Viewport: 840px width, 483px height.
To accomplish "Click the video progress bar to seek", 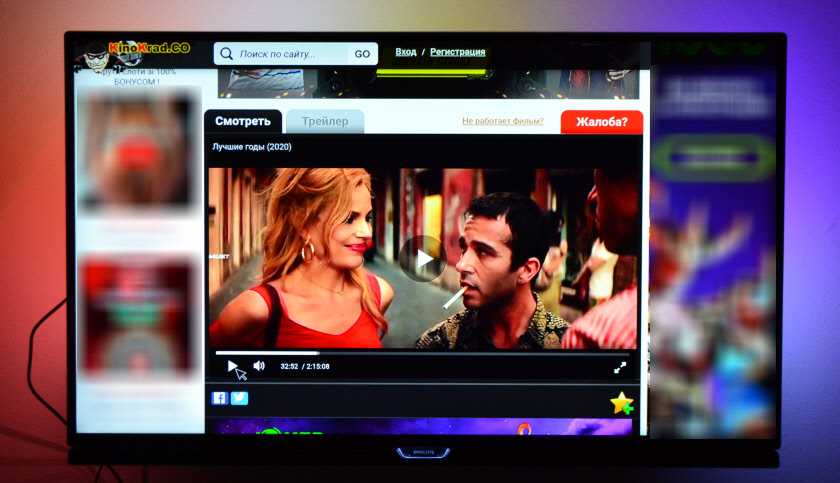I will (420, 353).
